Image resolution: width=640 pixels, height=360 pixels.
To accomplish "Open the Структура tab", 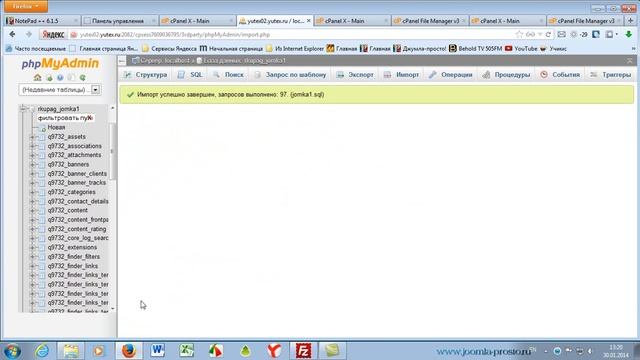I will tap(146, 75).
